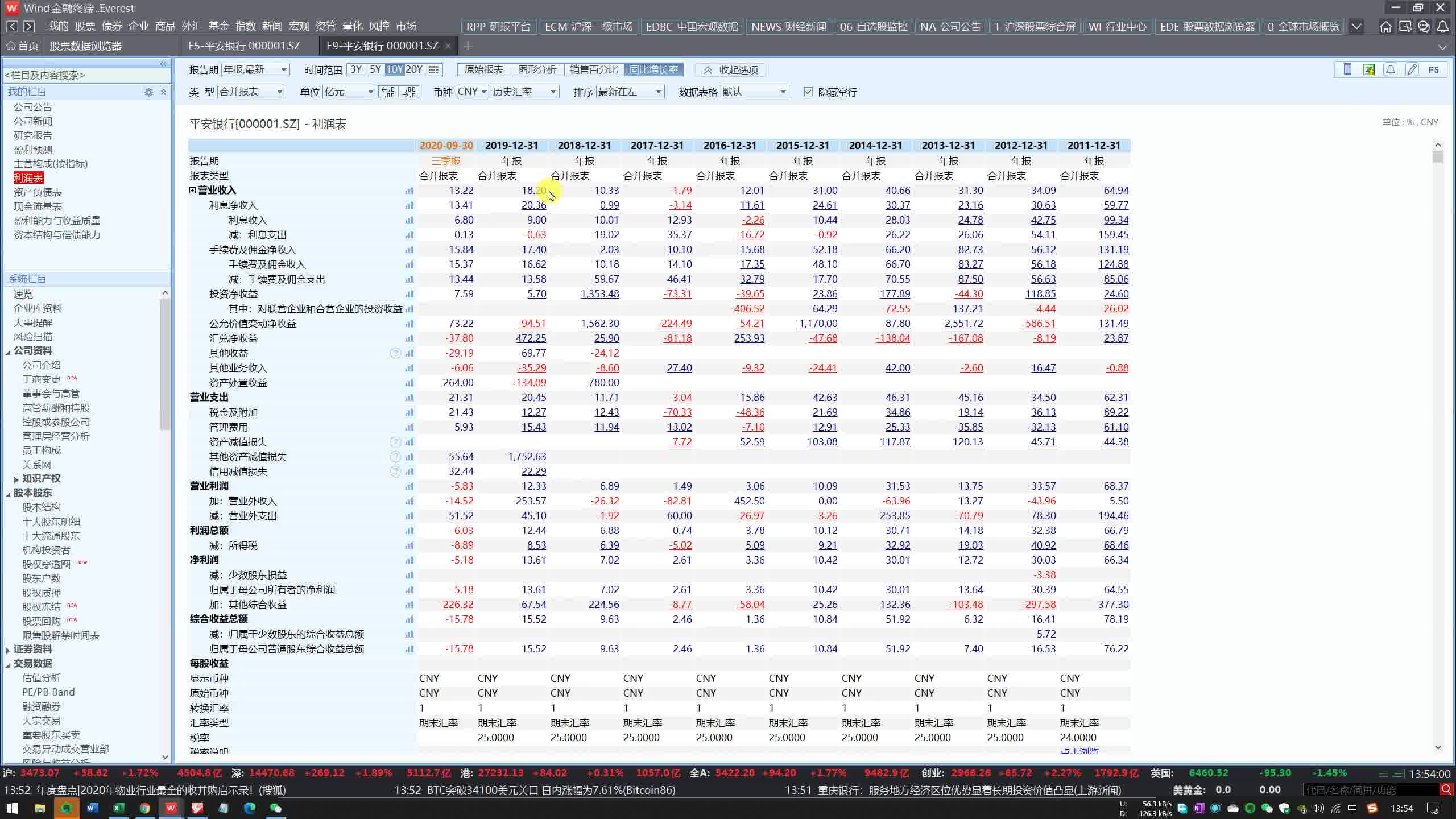This screenshot has width=1456, height=819.
Task: Select the 20Y time range
Action: click(x=414, y=69)
